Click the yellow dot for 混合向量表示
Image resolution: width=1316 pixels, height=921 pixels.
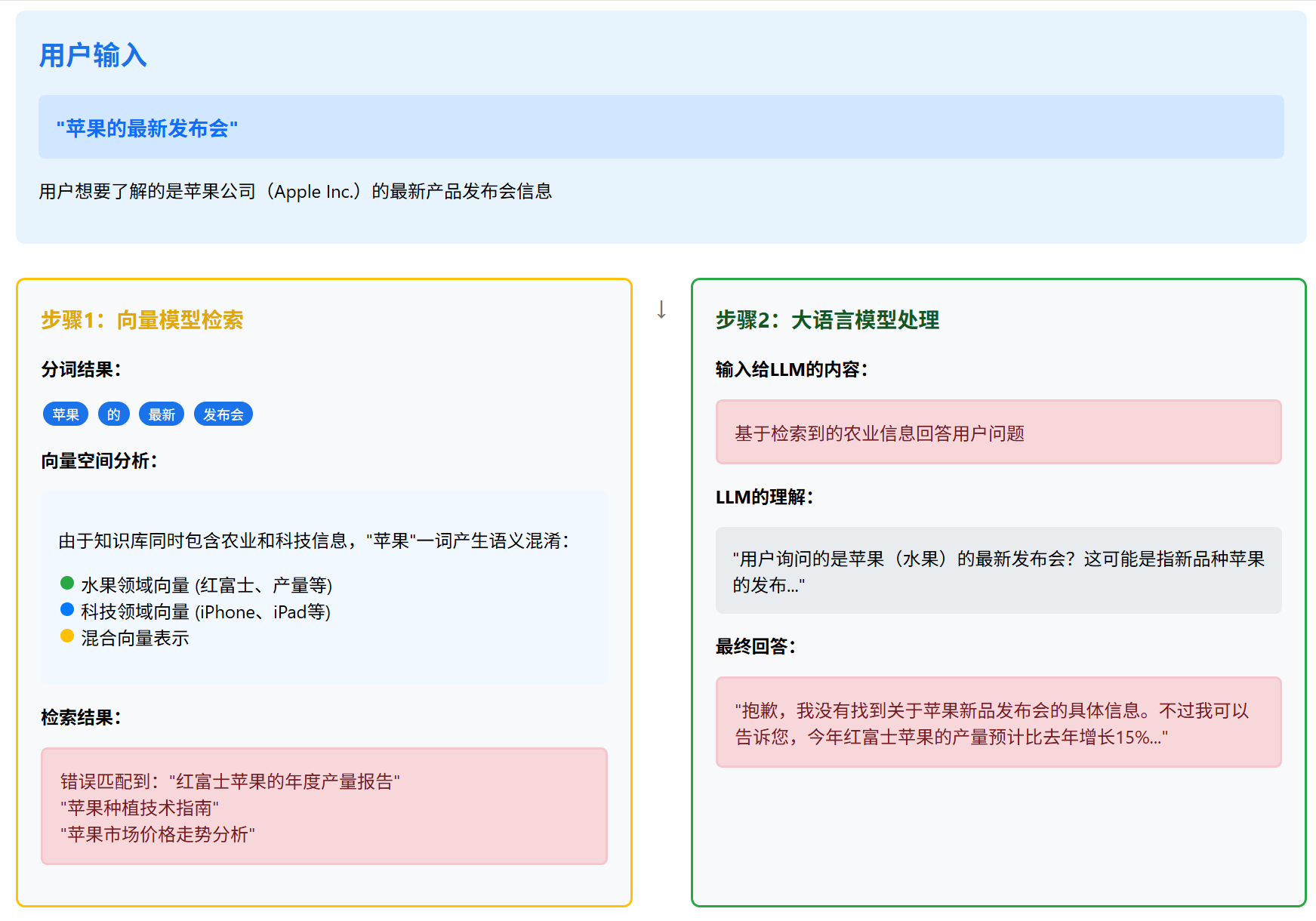pyautogui.click(x=67, y=636)
